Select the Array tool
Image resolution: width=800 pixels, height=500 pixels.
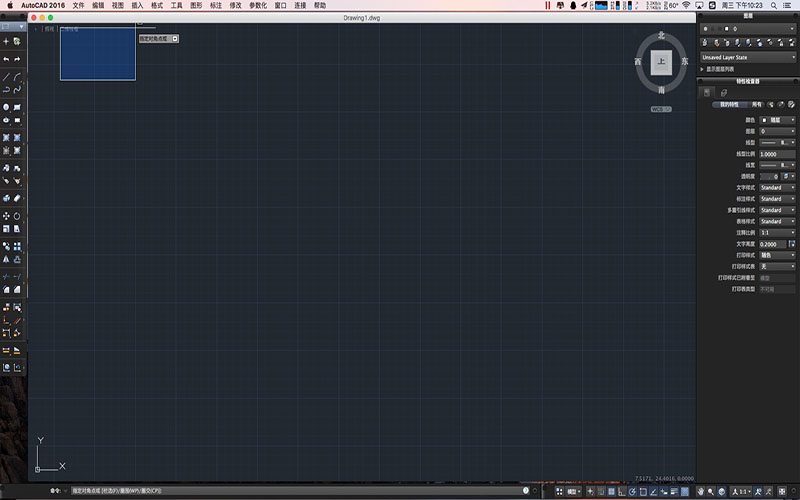point(17,246)
